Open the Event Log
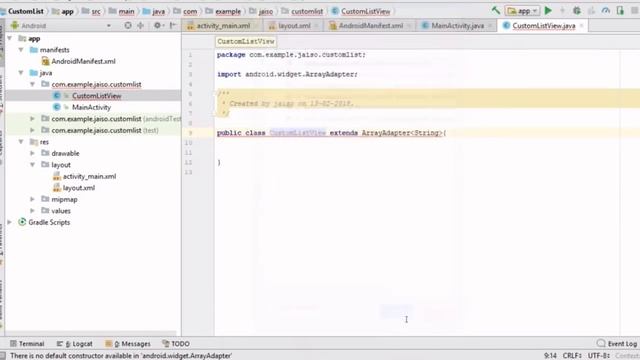640x360 pixels. click(x=616, y=344)
